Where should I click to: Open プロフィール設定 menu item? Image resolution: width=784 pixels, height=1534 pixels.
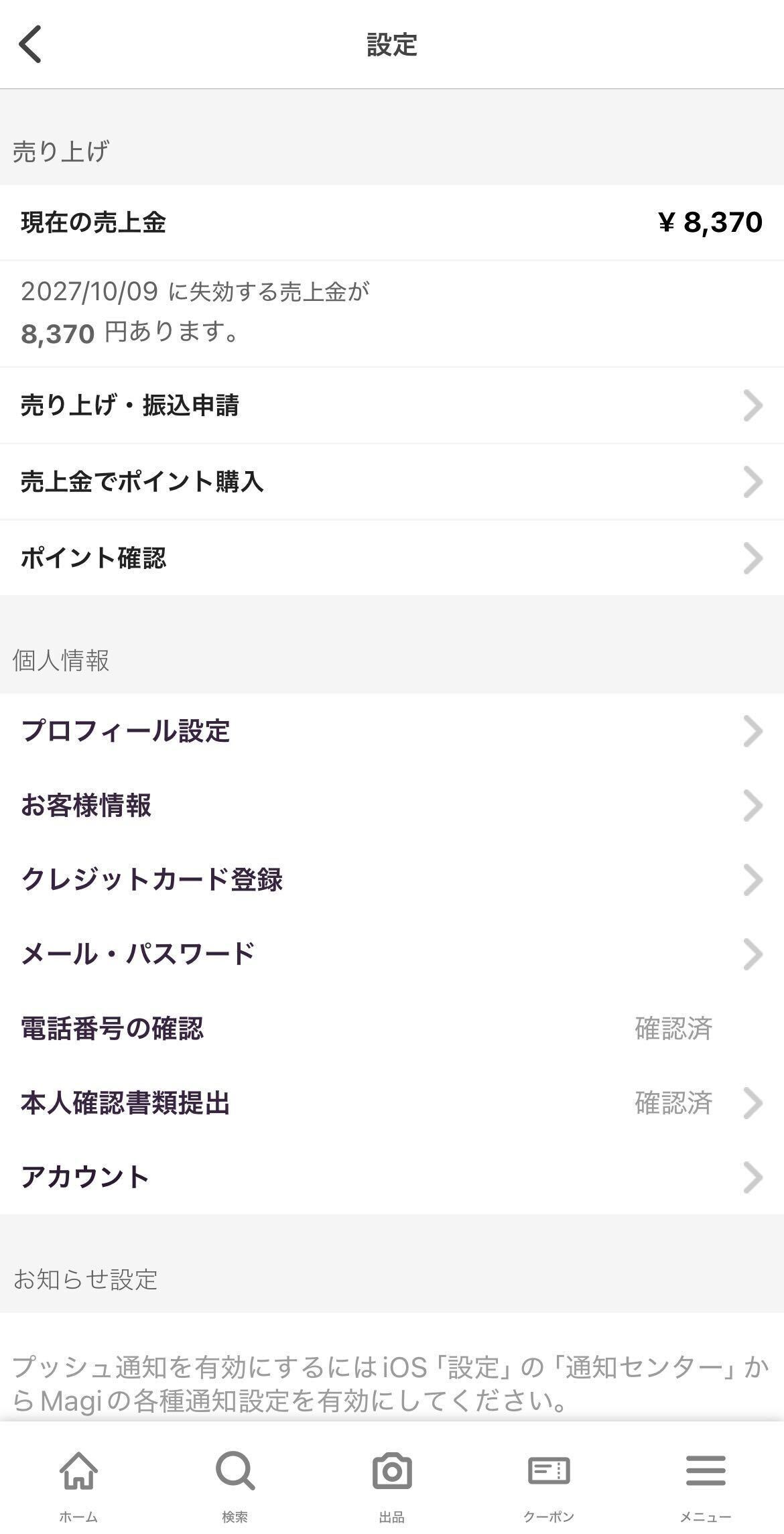[126, 730]
